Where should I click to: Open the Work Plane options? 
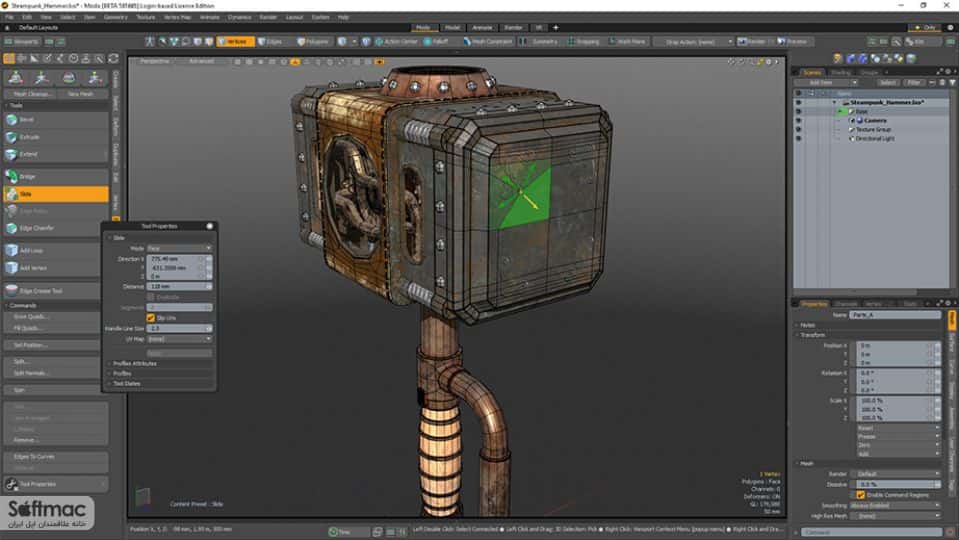click(627, 42)
